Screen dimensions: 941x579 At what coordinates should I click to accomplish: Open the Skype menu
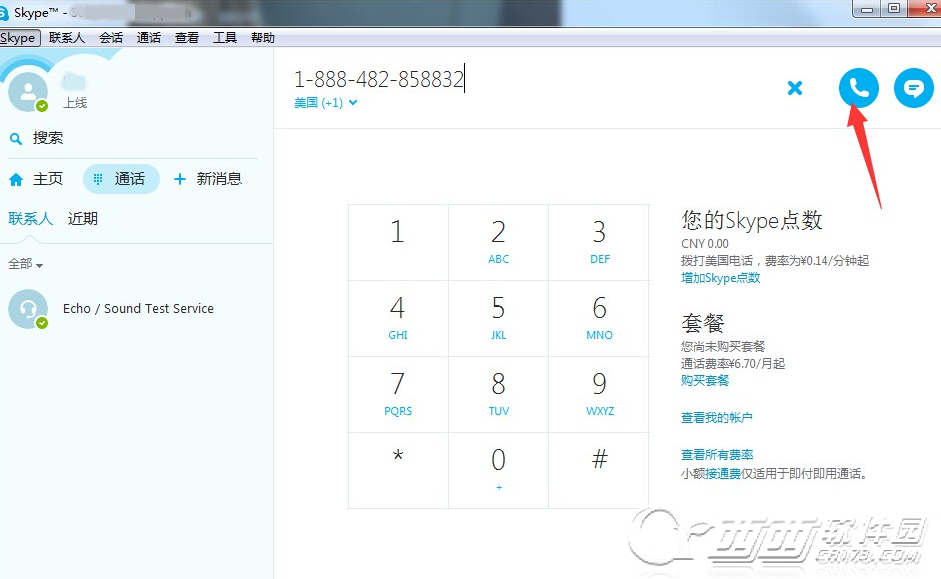pos(18,38)
